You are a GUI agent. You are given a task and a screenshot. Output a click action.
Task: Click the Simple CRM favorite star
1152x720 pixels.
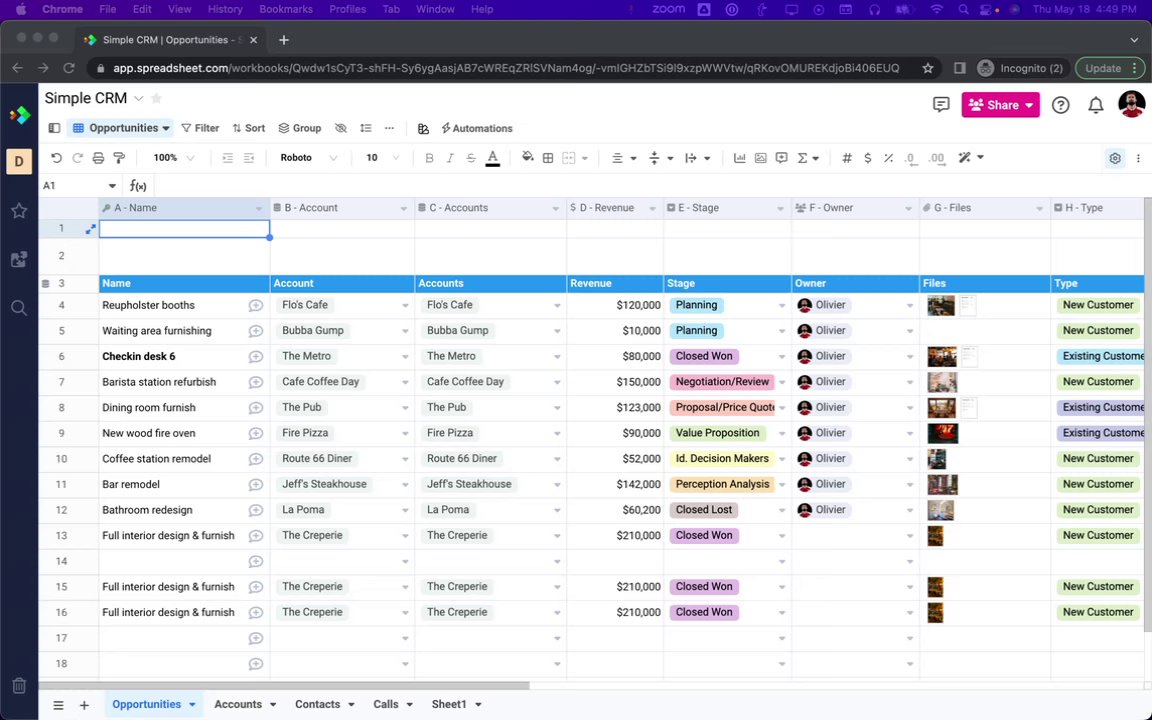pos(156,98)
